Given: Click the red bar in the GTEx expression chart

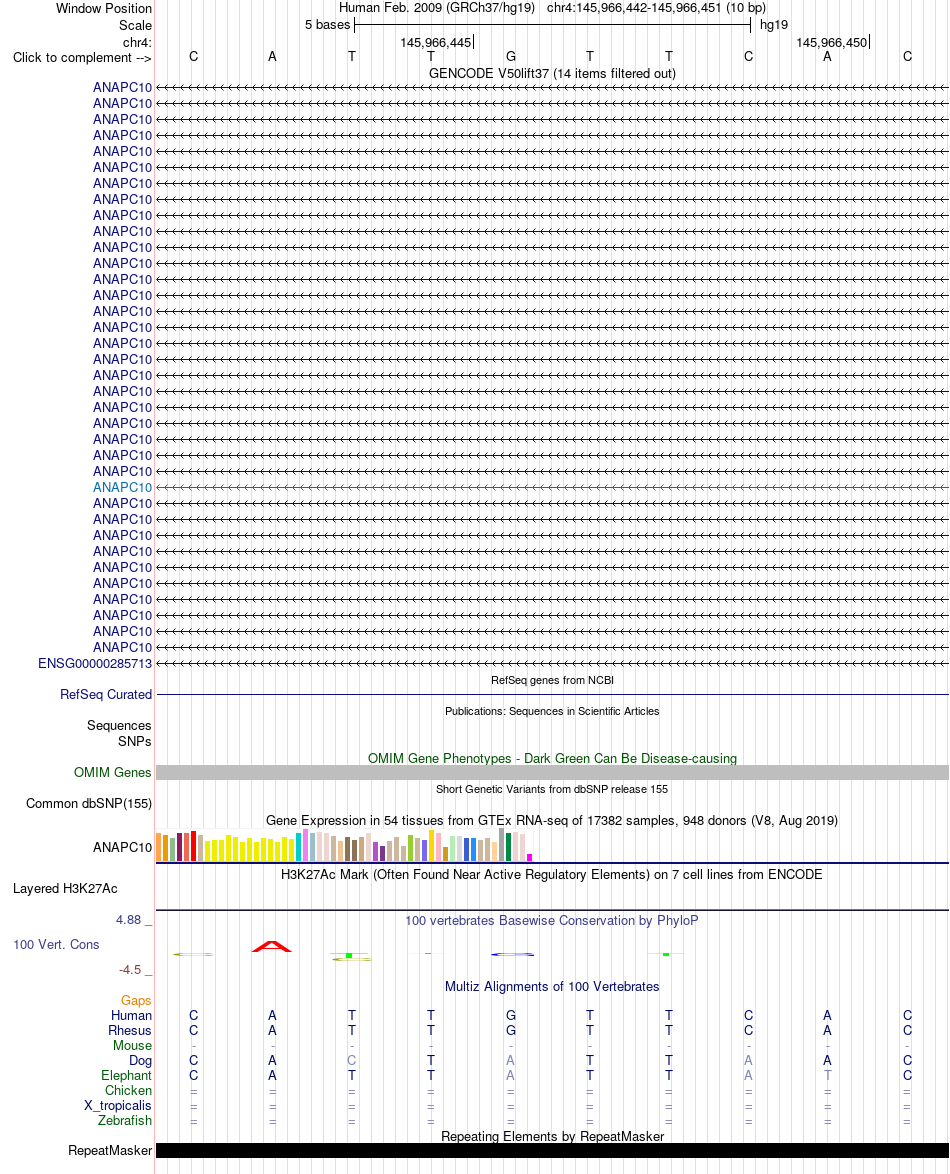Looking at the screenshot, I should [x=193, y=846].
